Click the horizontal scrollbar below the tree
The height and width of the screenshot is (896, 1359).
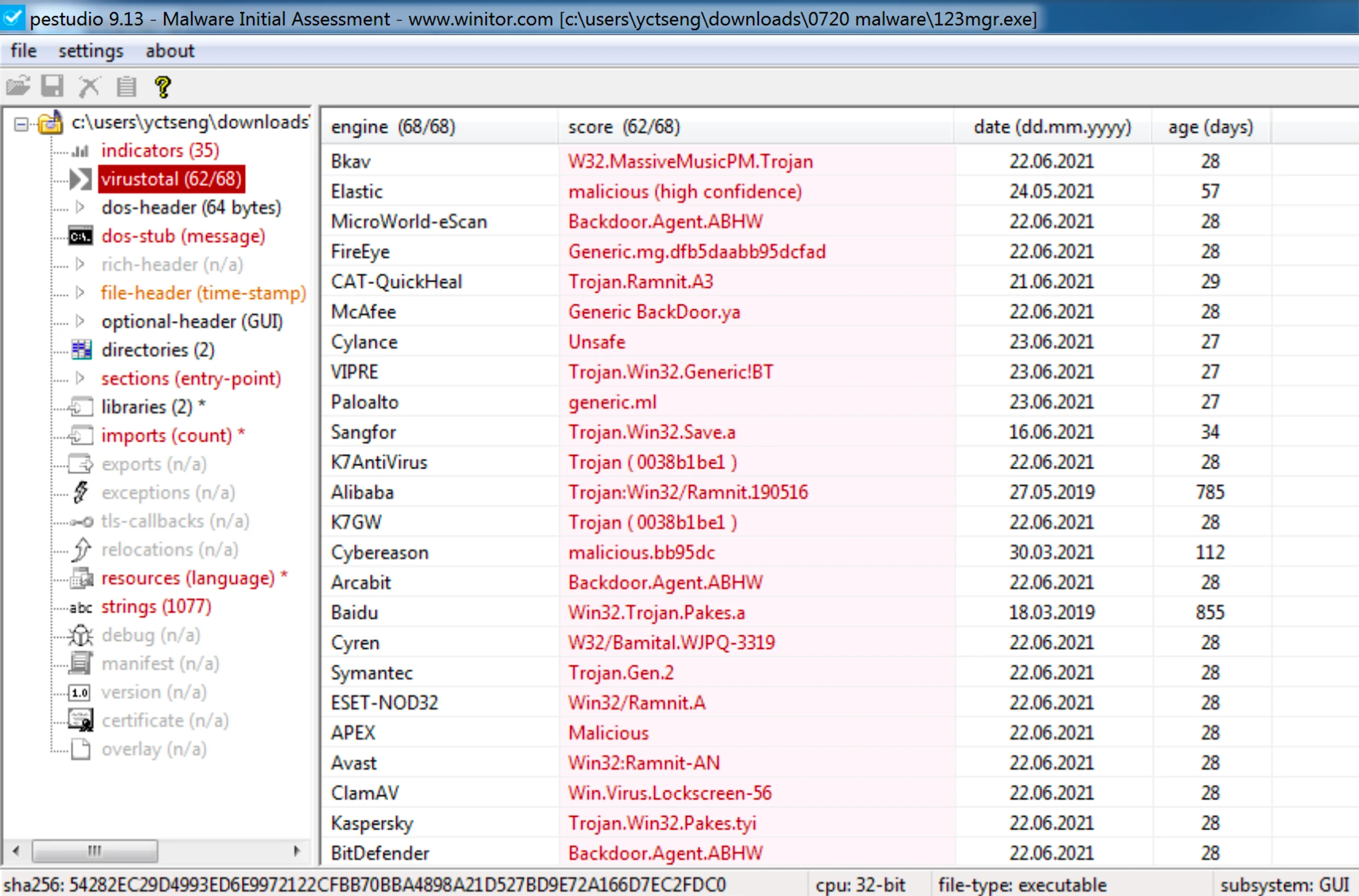click(95, 851)
